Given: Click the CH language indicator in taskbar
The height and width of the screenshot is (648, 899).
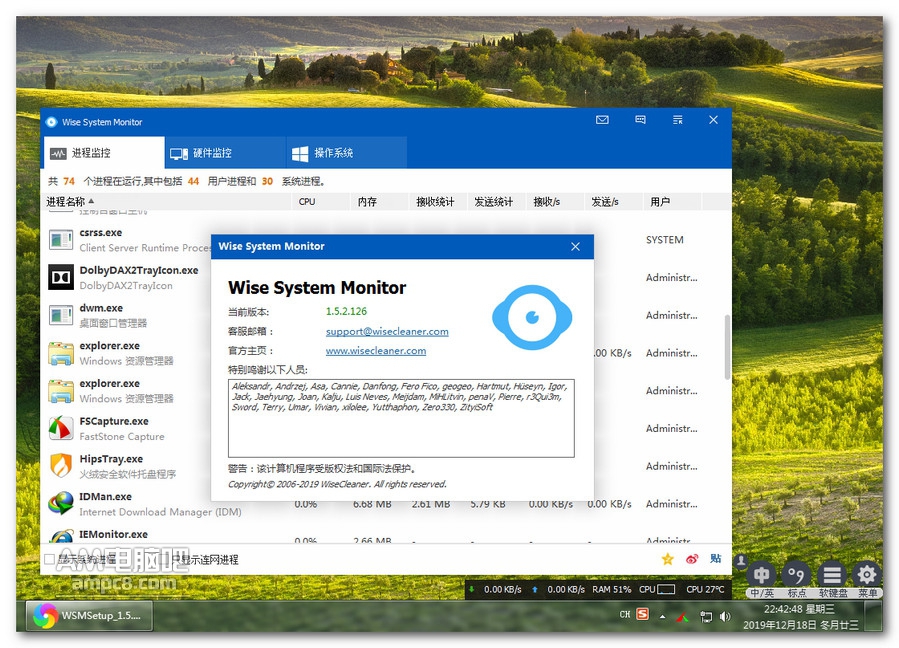Looking at the screenshot, I should [625, 615].
